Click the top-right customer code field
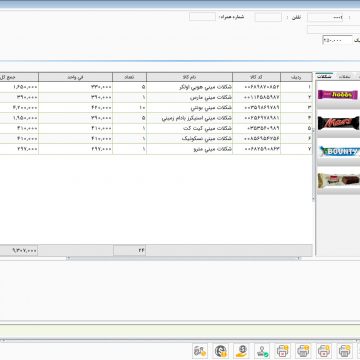Screen dimensions: 360x360 click(325, 18)
